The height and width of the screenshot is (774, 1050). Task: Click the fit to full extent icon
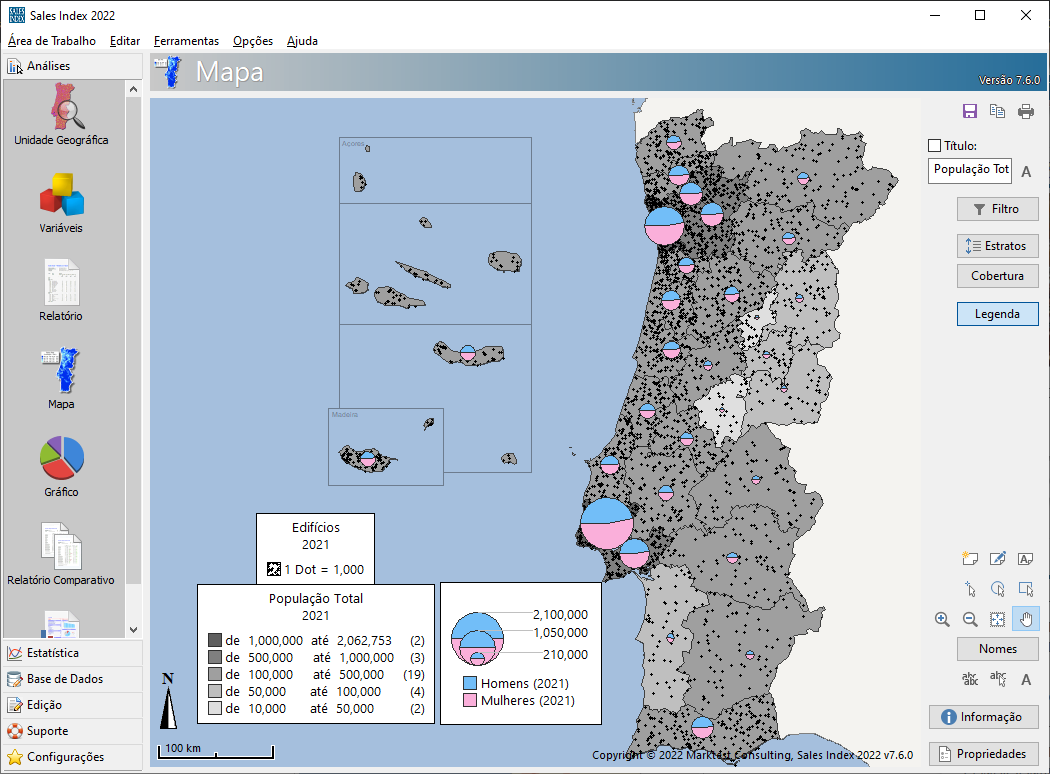(x=997, y=619)
